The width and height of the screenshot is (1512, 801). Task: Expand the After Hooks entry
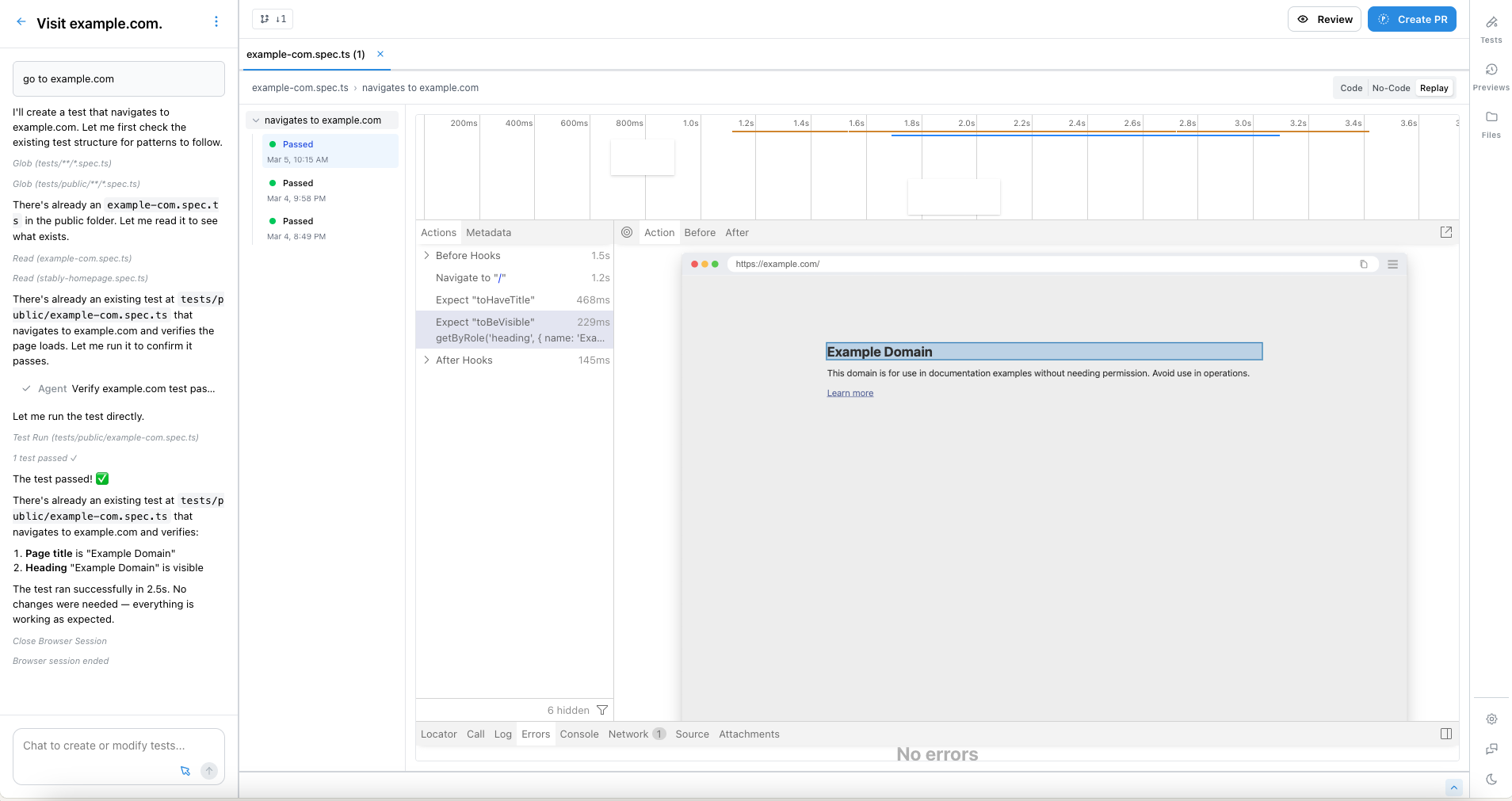(426, 360)
